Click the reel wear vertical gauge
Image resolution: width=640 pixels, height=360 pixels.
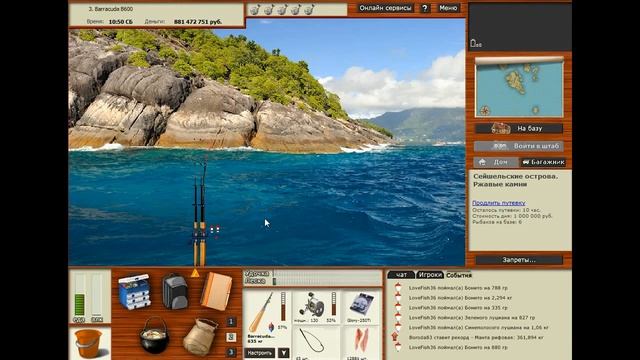click(333, 304)
